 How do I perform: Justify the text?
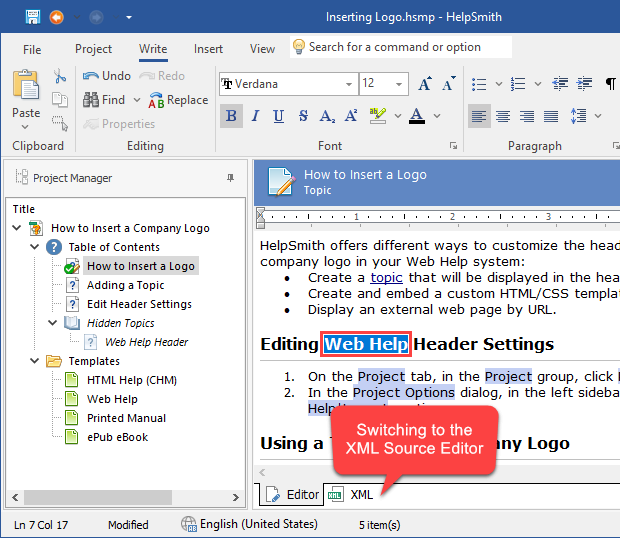pos(551,116)
